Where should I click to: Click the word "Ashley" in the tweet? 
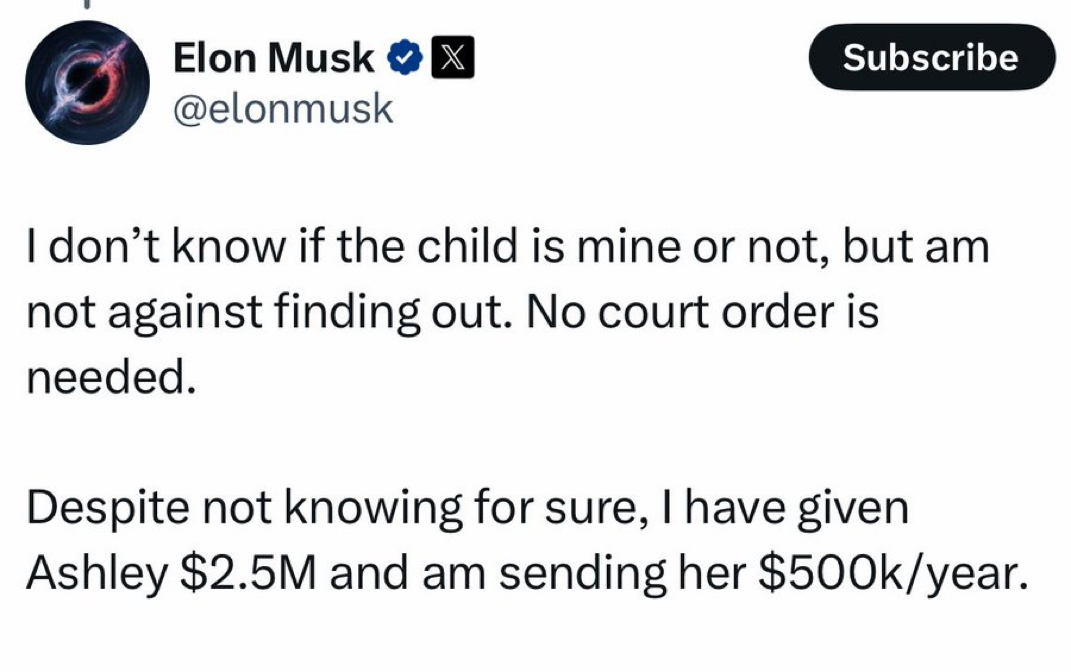tap(96, 574)
